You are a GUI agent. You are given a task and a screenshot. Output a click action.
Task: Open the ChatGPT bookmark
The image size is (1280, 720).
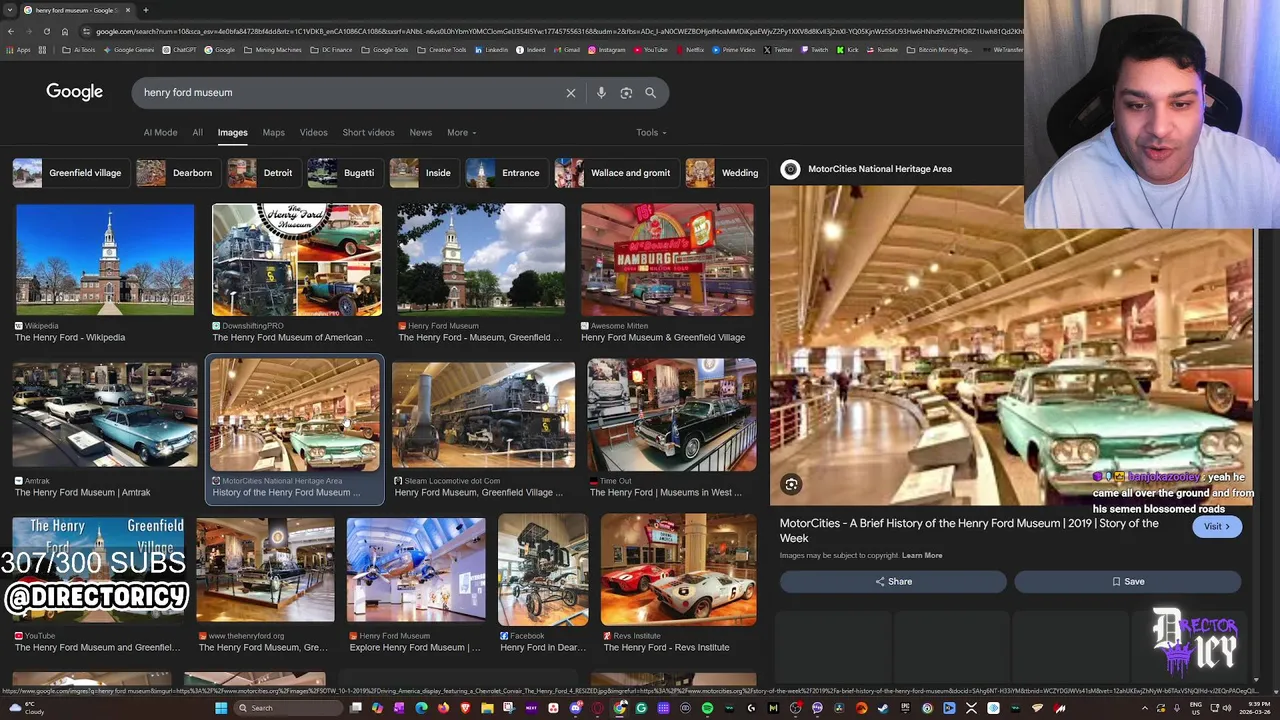[179, 50]
